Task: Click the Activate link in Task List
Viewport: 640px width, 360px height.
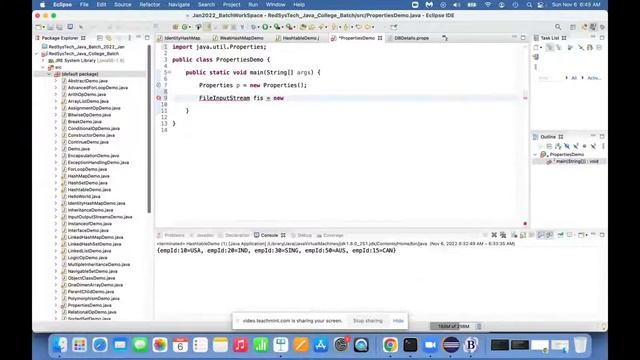Action: [594, 78]
